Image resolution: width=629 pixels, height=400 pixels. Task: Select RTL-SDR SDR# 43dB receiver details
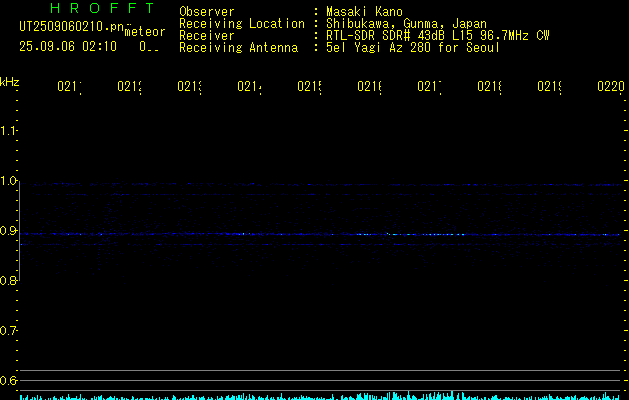tap(438, 36)
